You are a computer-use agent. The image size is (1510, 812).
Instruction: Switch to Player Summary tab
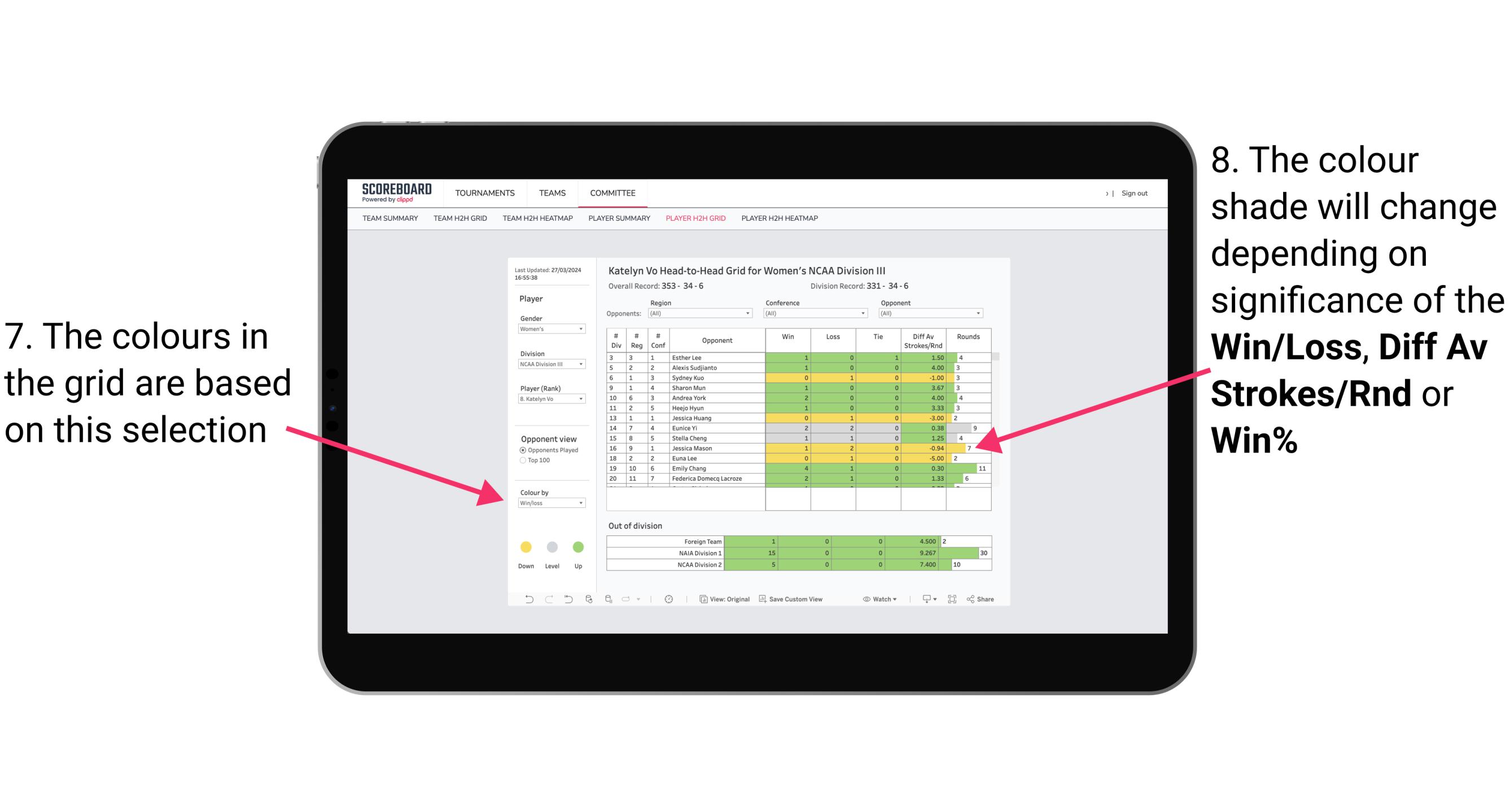click(619, 222)
